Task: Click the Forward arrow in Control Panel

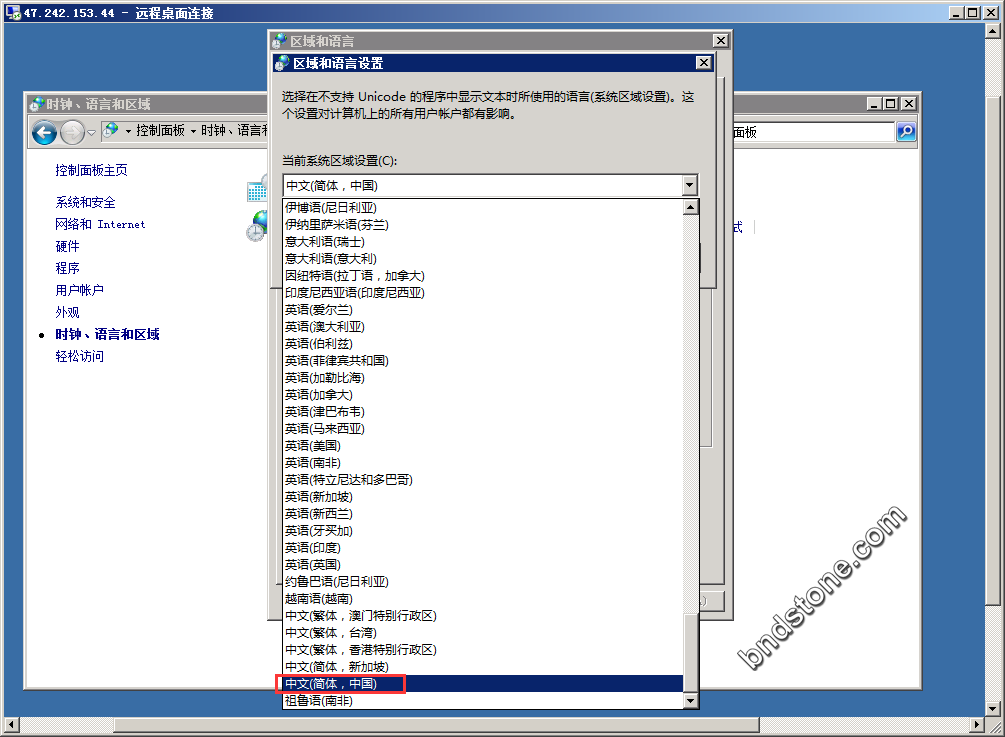Action: pyautogui.click(x=72, y=132)
